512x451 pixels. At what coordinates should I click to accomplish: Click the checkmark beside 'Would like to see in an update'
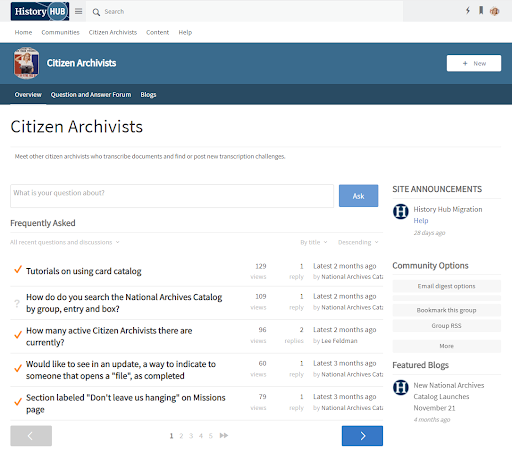click(x=18, y=368)
